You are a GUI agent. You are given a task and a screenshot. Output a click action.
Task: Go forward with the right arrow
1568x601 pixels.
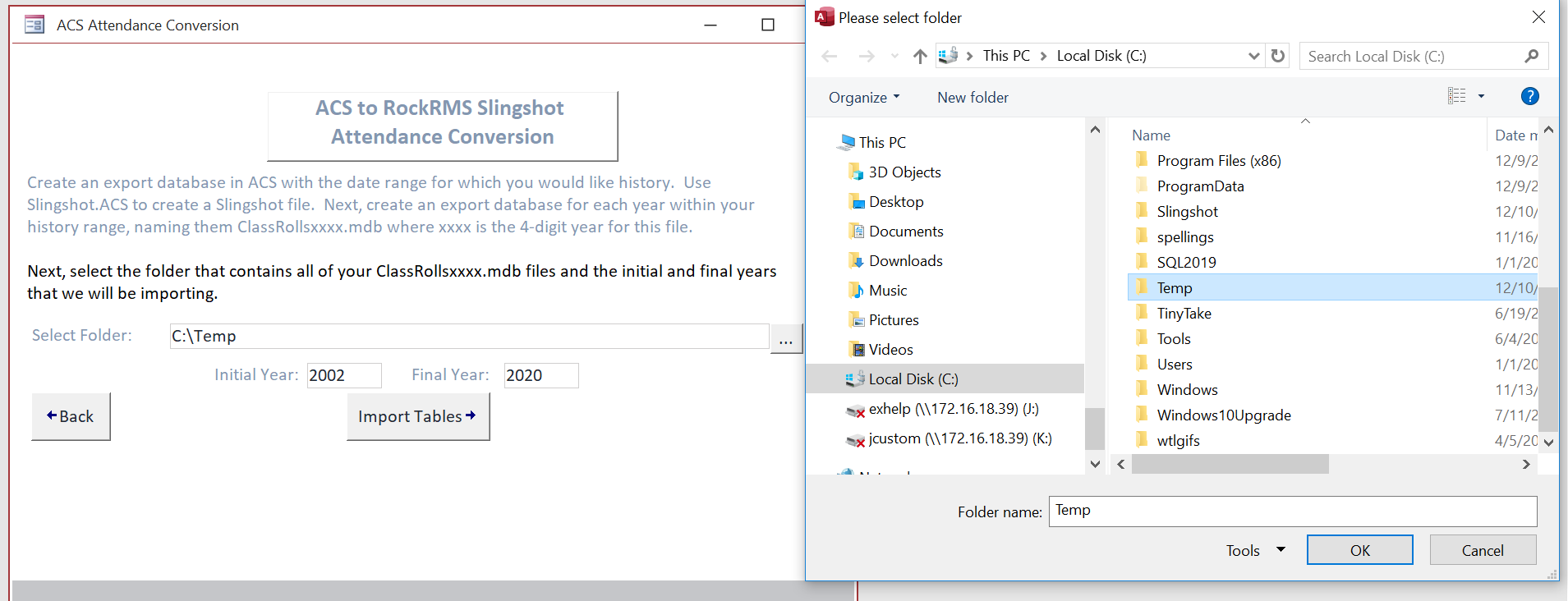(866, 56)
